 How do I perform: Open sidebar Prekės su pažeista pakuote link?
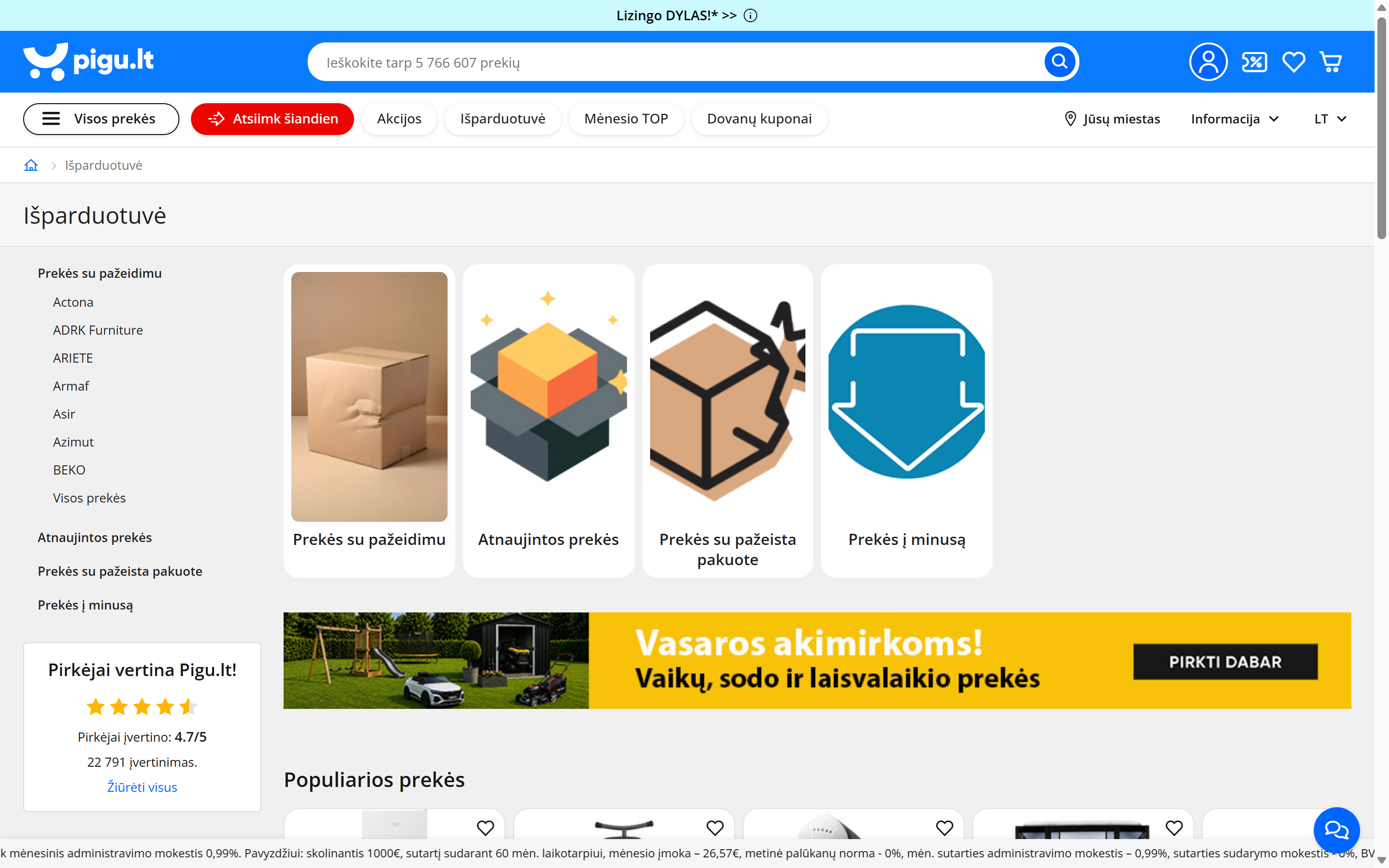(120, 571)
